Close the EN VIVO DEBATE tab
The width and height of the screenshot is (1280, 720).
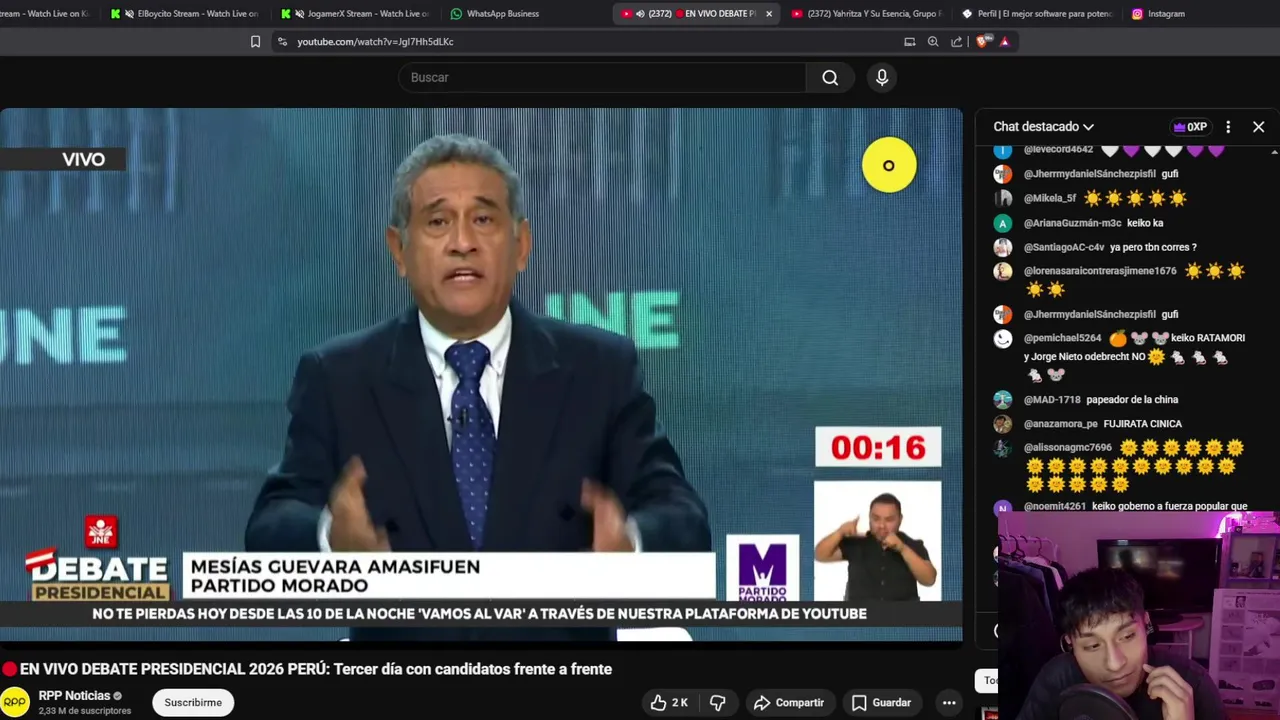(769, 14)
